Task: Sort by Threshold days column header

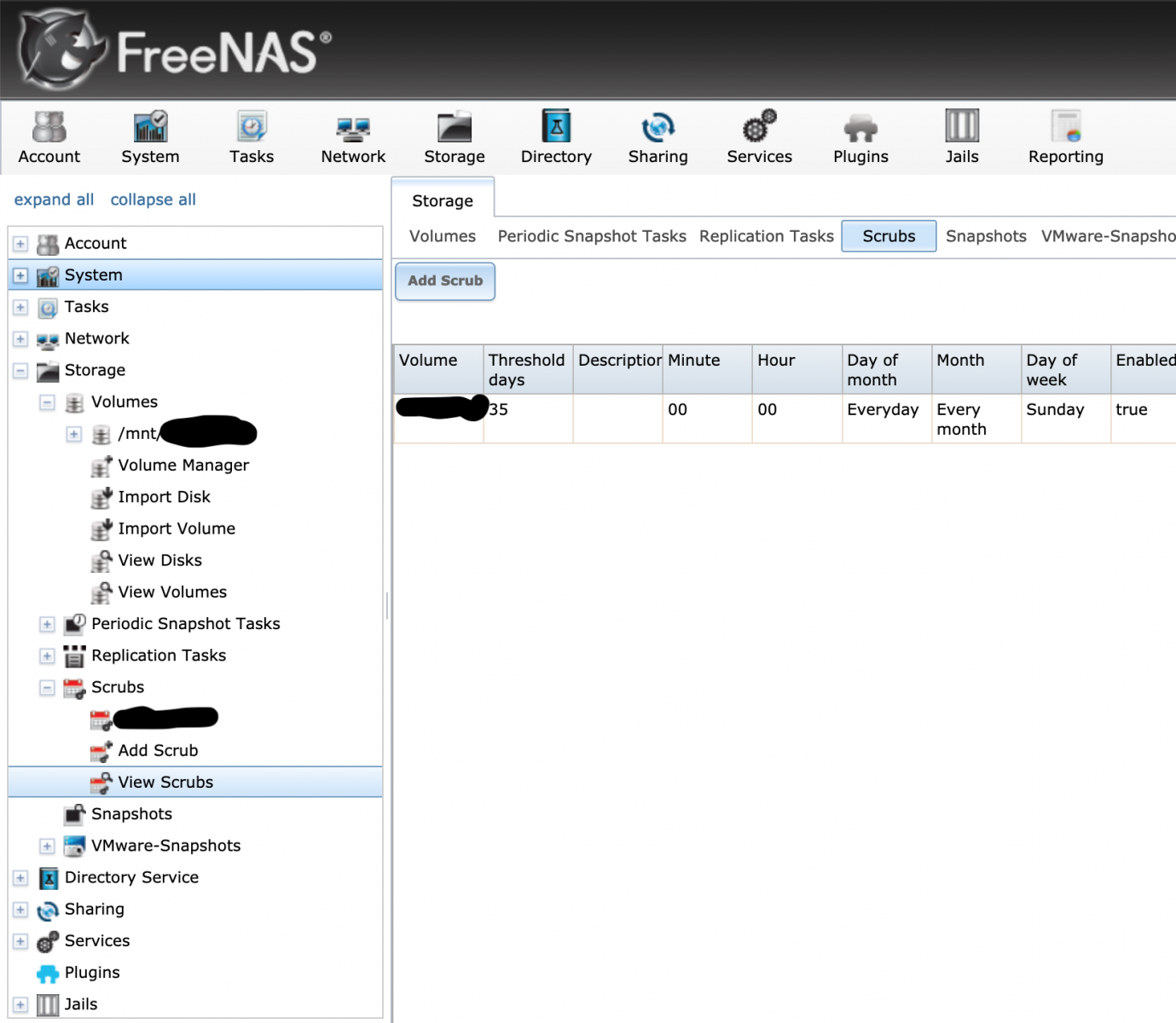Action: pos(528,369)
